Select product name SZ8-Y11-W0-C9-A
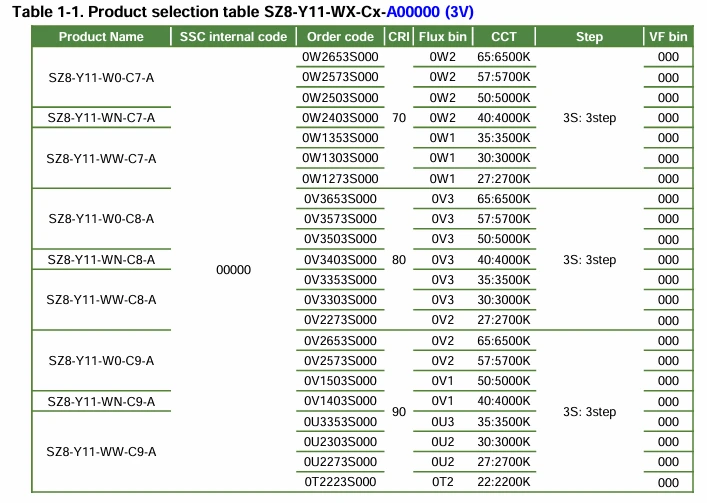 click(x=101, y=361)
